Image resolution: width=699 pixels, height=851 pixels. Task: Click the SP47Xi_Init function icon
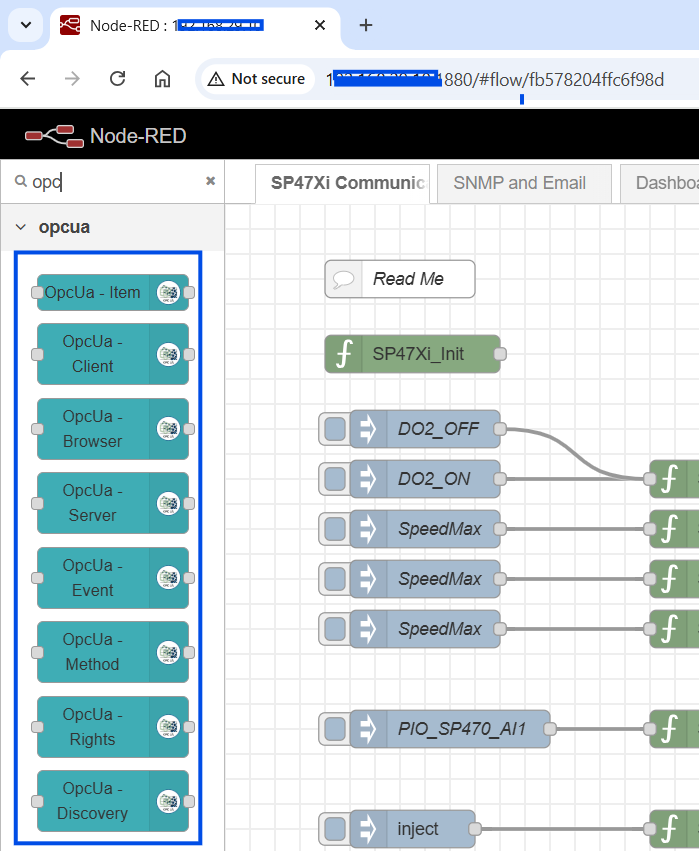click(344, 354)
